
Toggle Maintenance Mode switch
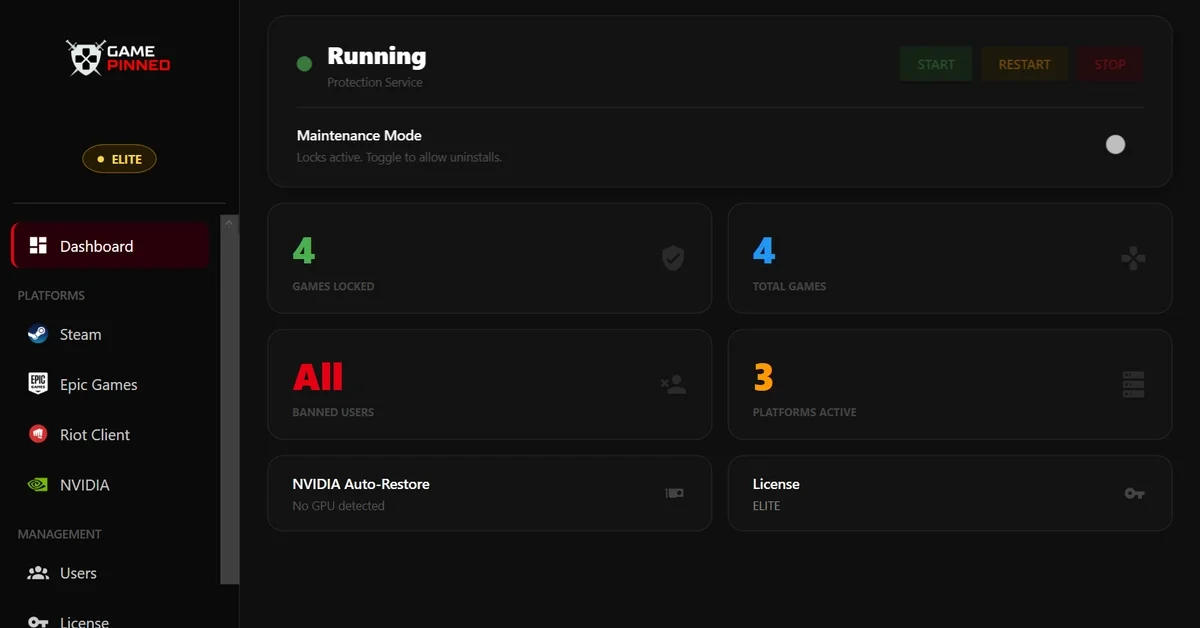(1115, 145)
